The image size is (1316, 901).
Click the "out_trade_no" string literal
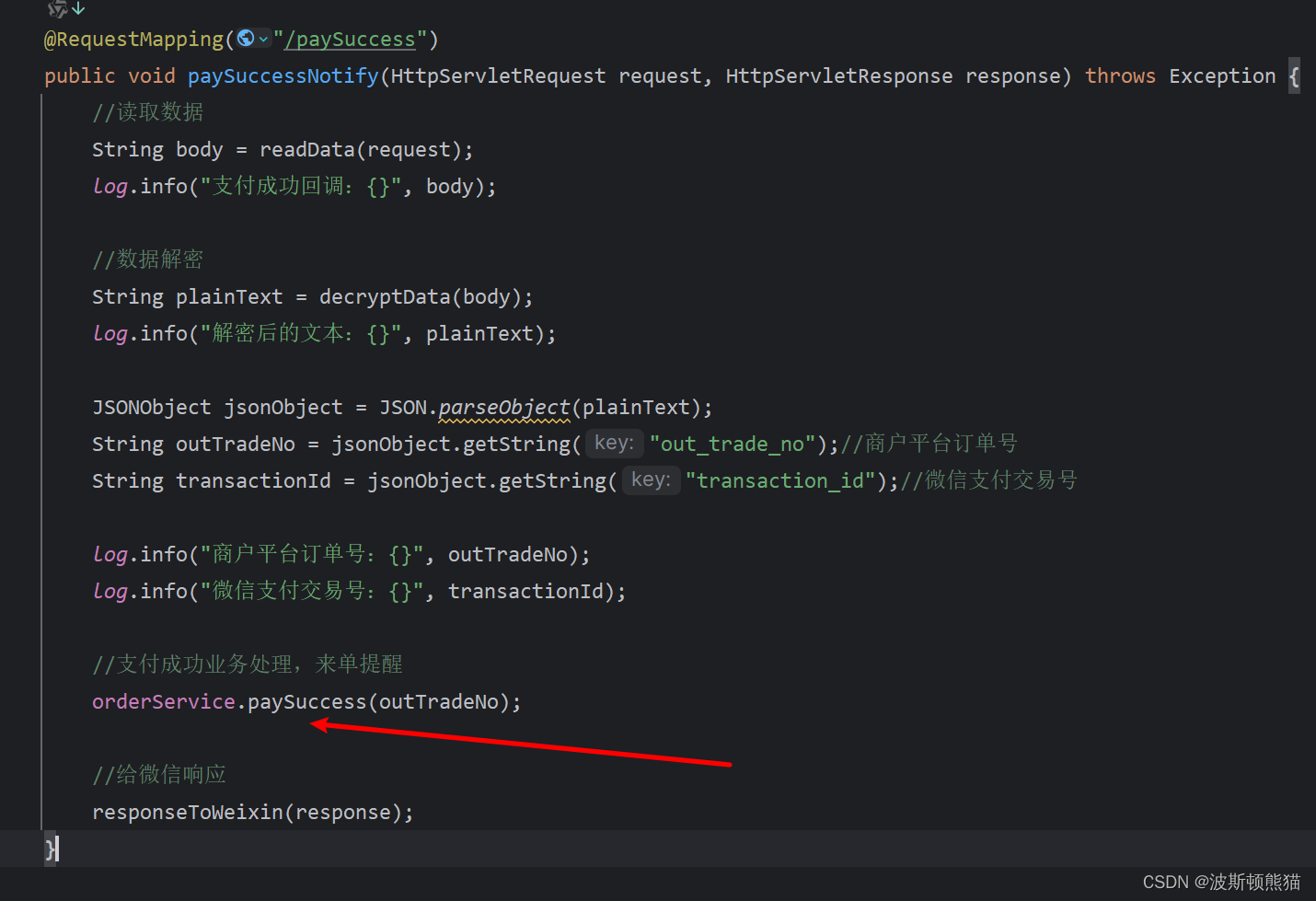point(732,445)
